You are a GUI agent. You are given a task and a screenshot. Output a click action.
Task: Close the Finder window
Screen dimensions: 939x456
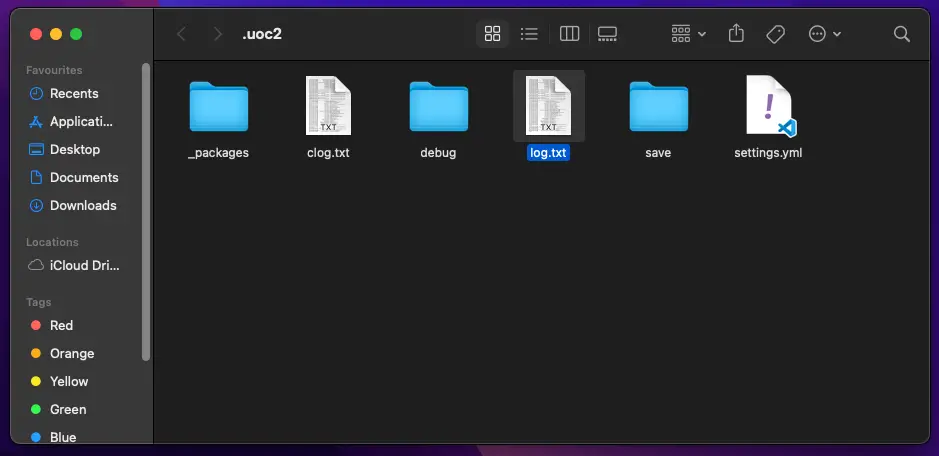pyautogui.click(x=36, y=34)
